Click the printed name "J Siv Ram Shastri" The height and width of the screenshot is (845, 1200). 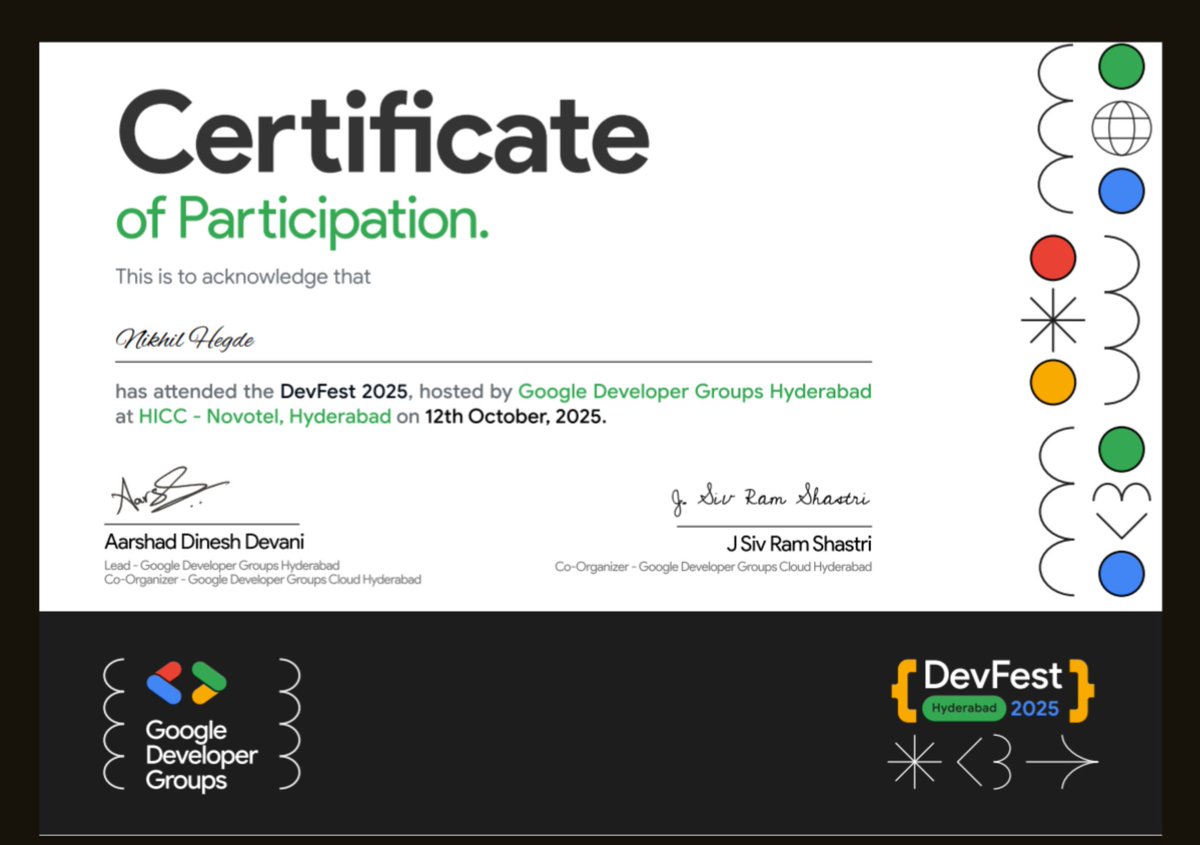click(799, 545)
